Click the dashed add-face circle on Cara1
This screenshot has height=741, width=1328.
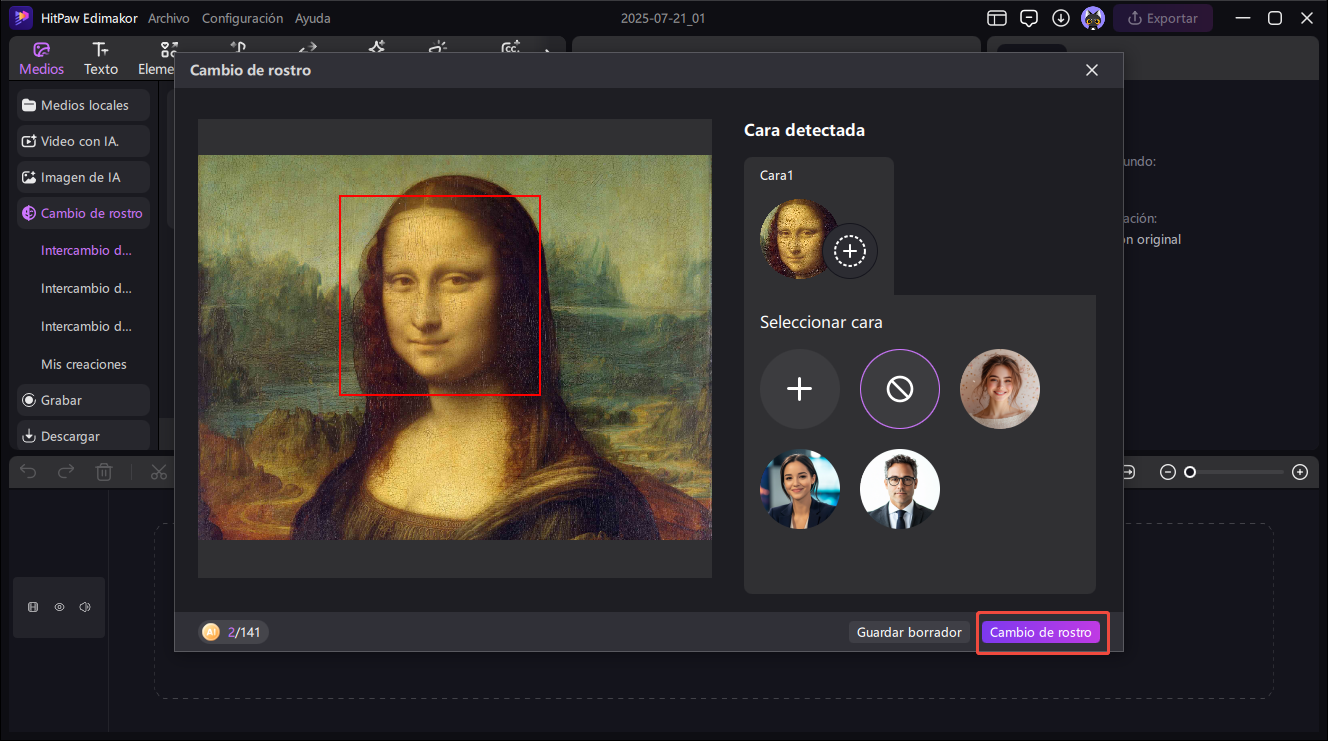pyautogui.click(x=850, y=250)
